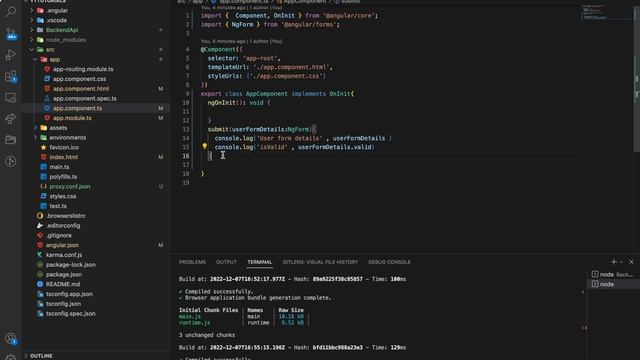
Task: Open favicon.ico file
Action: (64, 147)
